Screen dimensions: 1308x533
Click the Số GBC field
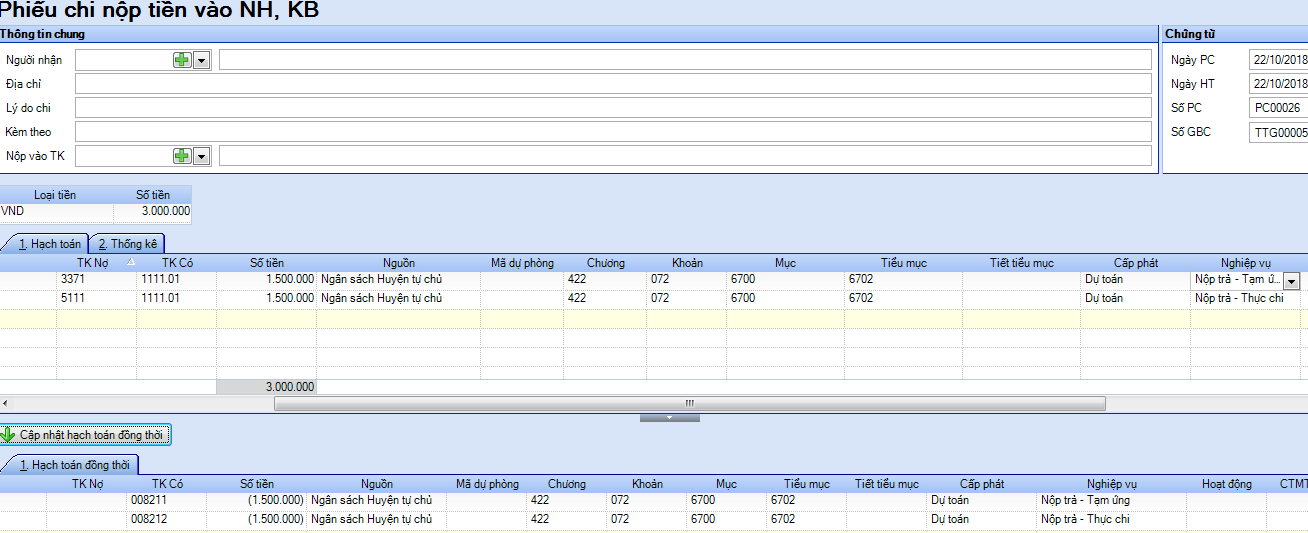(1279, 132)
